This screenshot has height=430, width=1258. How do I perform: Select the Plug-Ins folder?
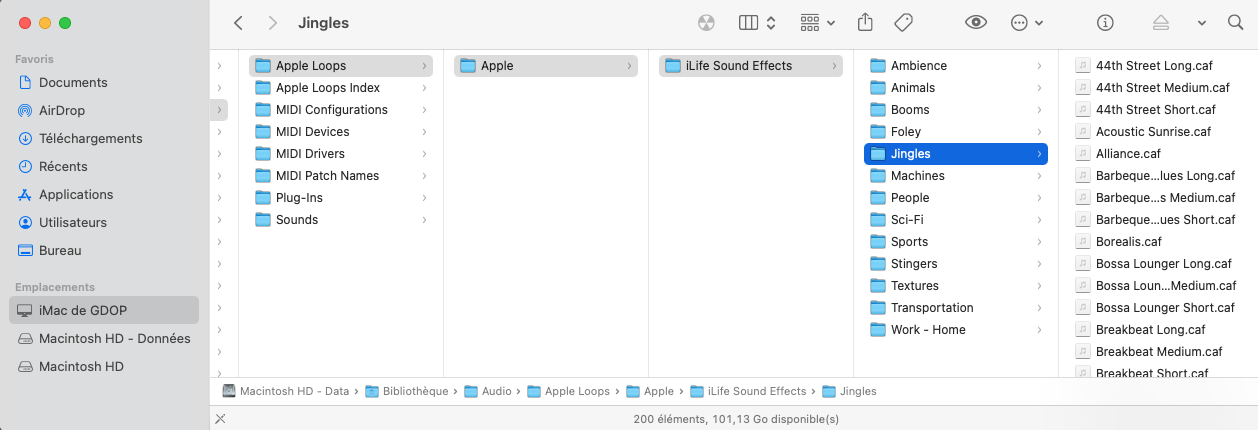pyautogui.click(x=341, y=198)
